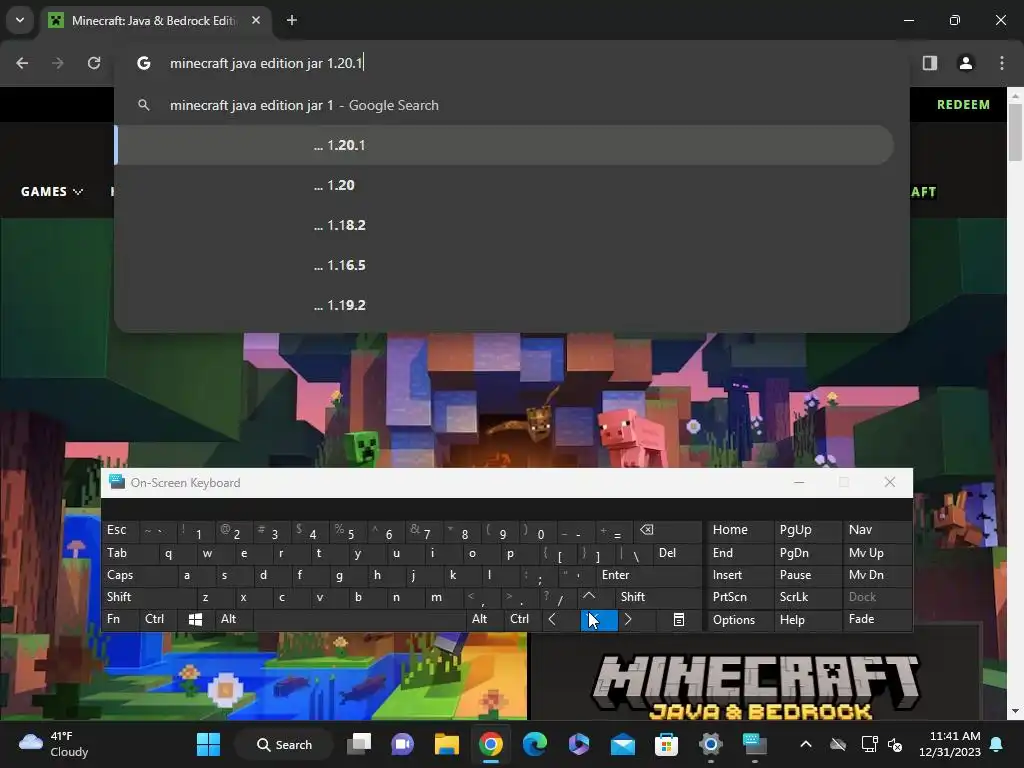
Task: Select the 1.19.2 suggestion
Action: (x=504, y=305)
